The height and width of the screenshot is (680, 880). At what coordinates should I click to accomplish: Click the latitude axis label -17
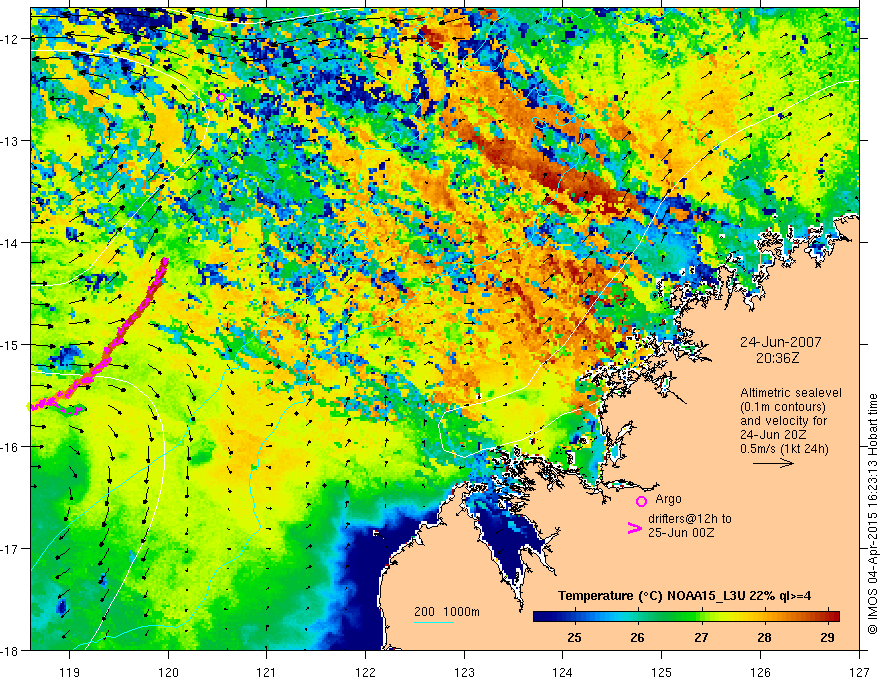[10, 549]
